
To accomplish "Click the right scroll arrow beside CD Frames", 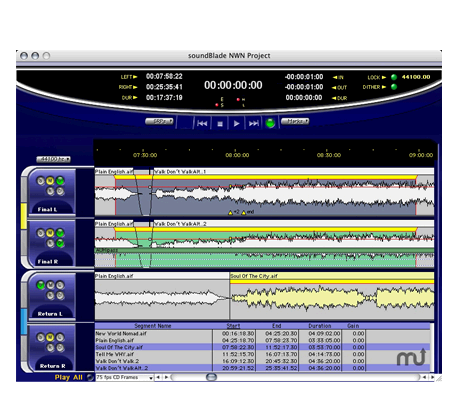I will [166, 377].
